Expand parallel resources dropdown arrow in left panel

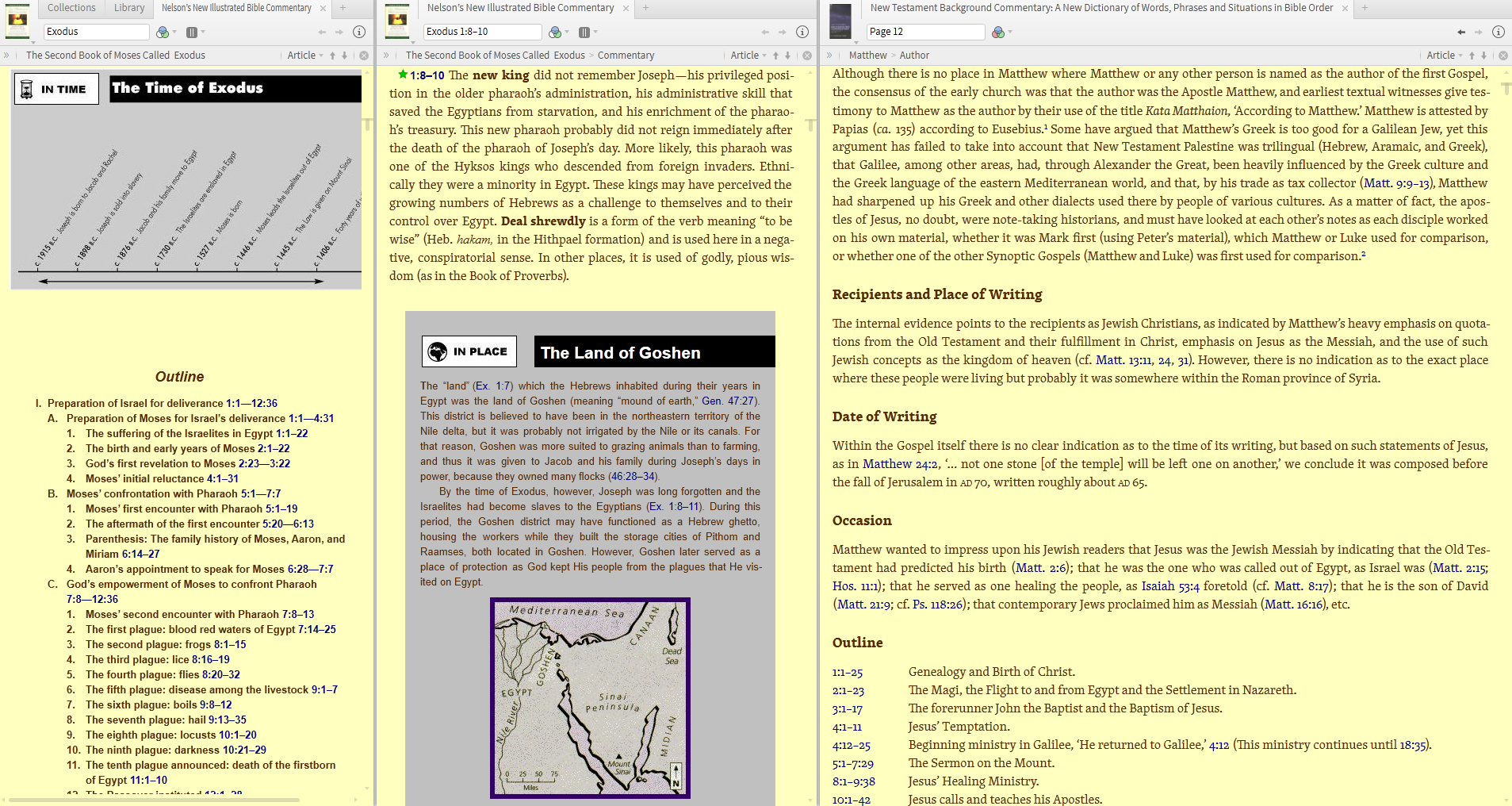click(203, 33)
